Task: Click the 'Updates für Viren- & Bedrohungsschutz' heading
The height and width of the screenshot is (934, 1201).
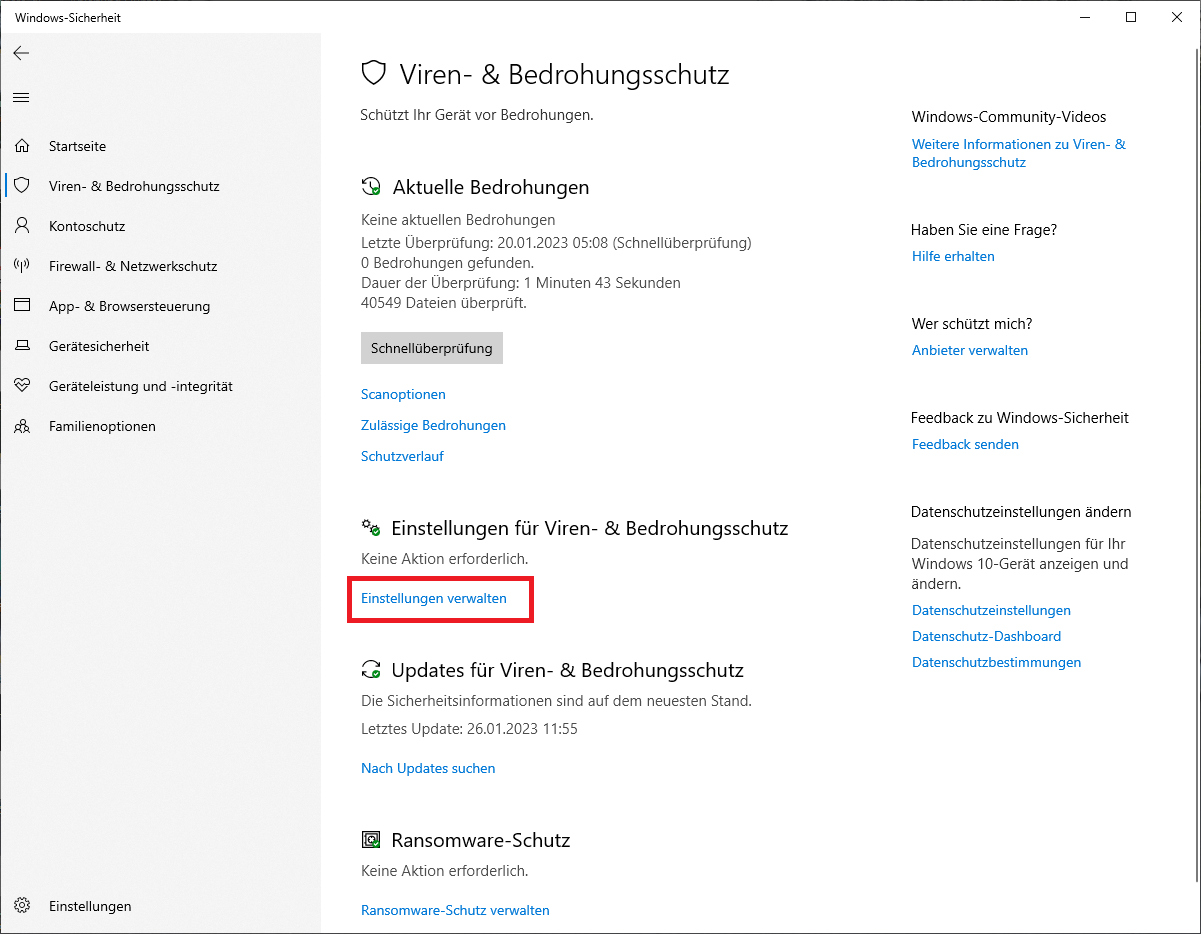Action: click(x=568, y=670)
